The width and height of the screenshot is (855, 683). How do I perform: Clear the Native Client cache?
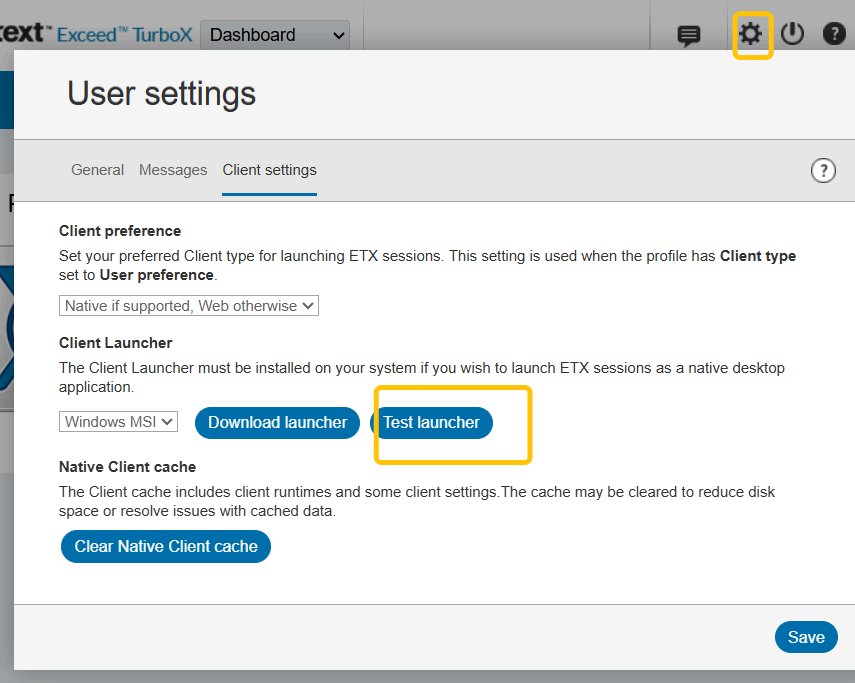point(166,546)
